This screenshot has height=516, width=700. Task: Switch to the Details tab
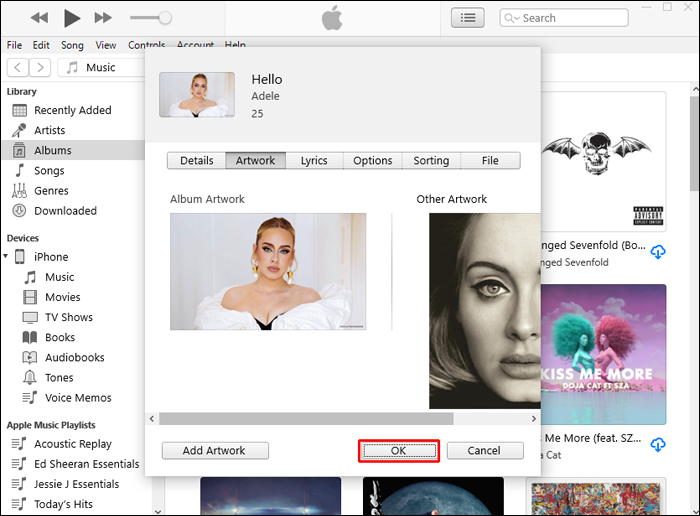pos(196,161)
